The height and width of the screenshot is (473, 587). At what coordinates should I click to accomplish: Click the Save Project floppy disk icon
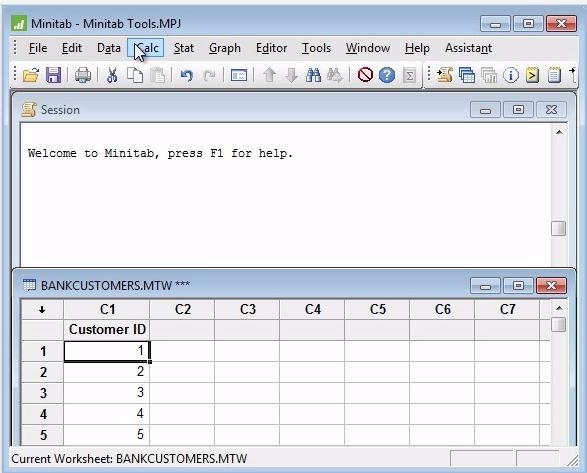point(54,75)
